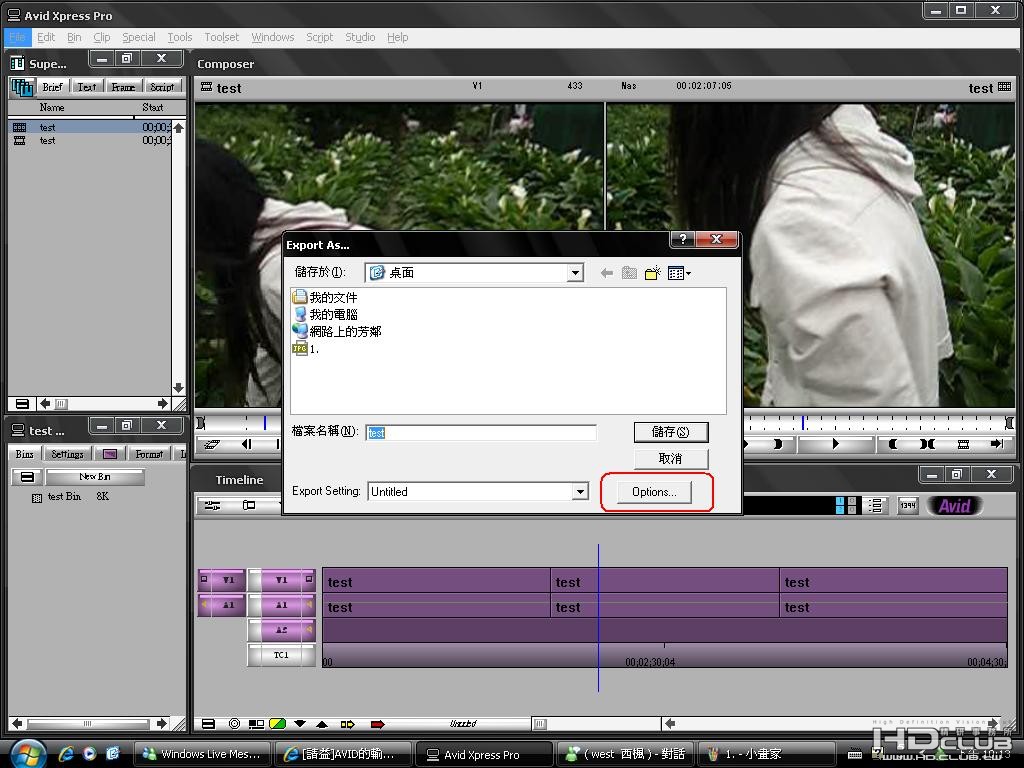Click the Timeline scale slider handle
Image resolution: width=1024 pixels, height=768 pixels.
point(539,724)
